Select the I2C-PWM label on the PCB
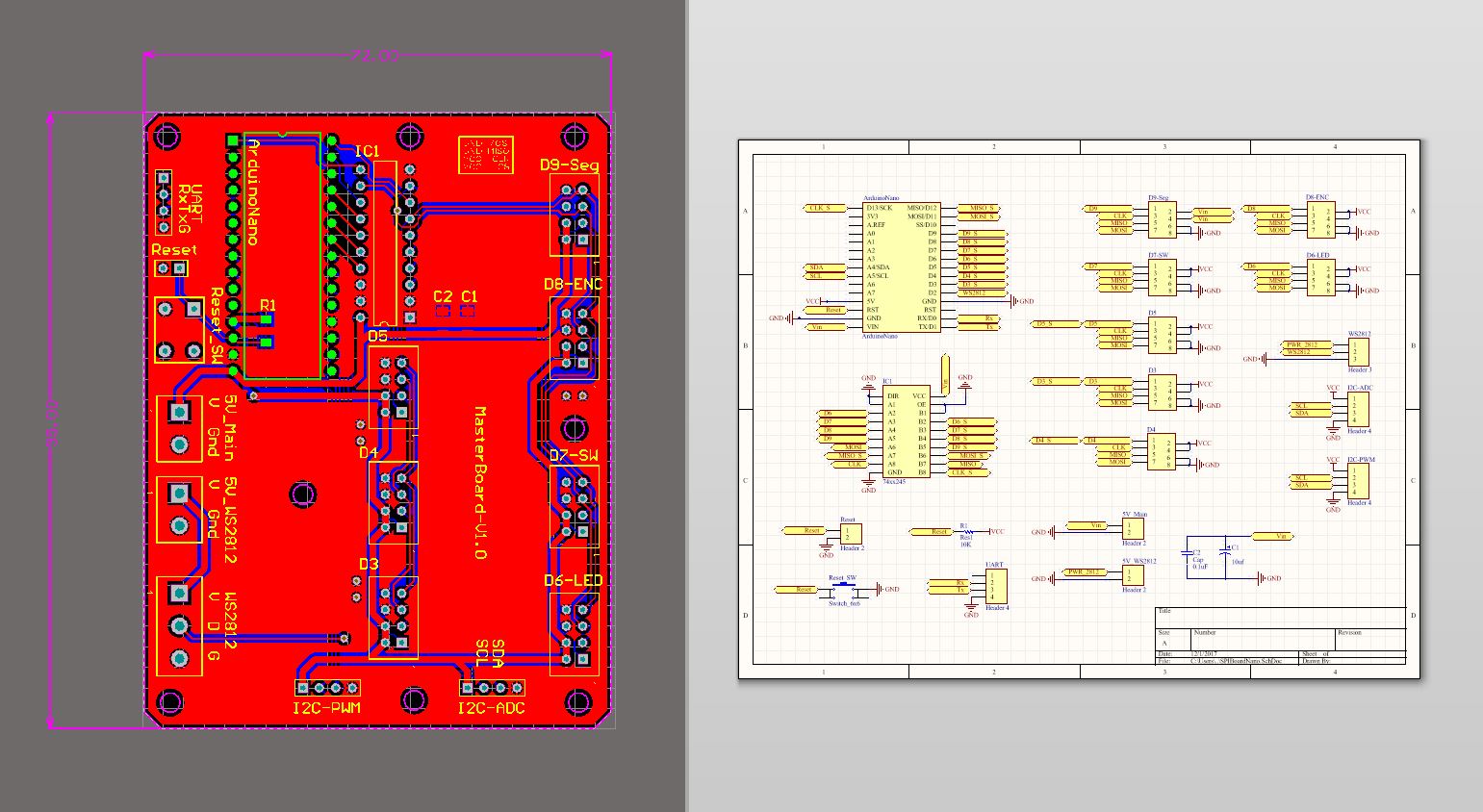This screenshot has height=812, width=1483. [x=327, y=708]
